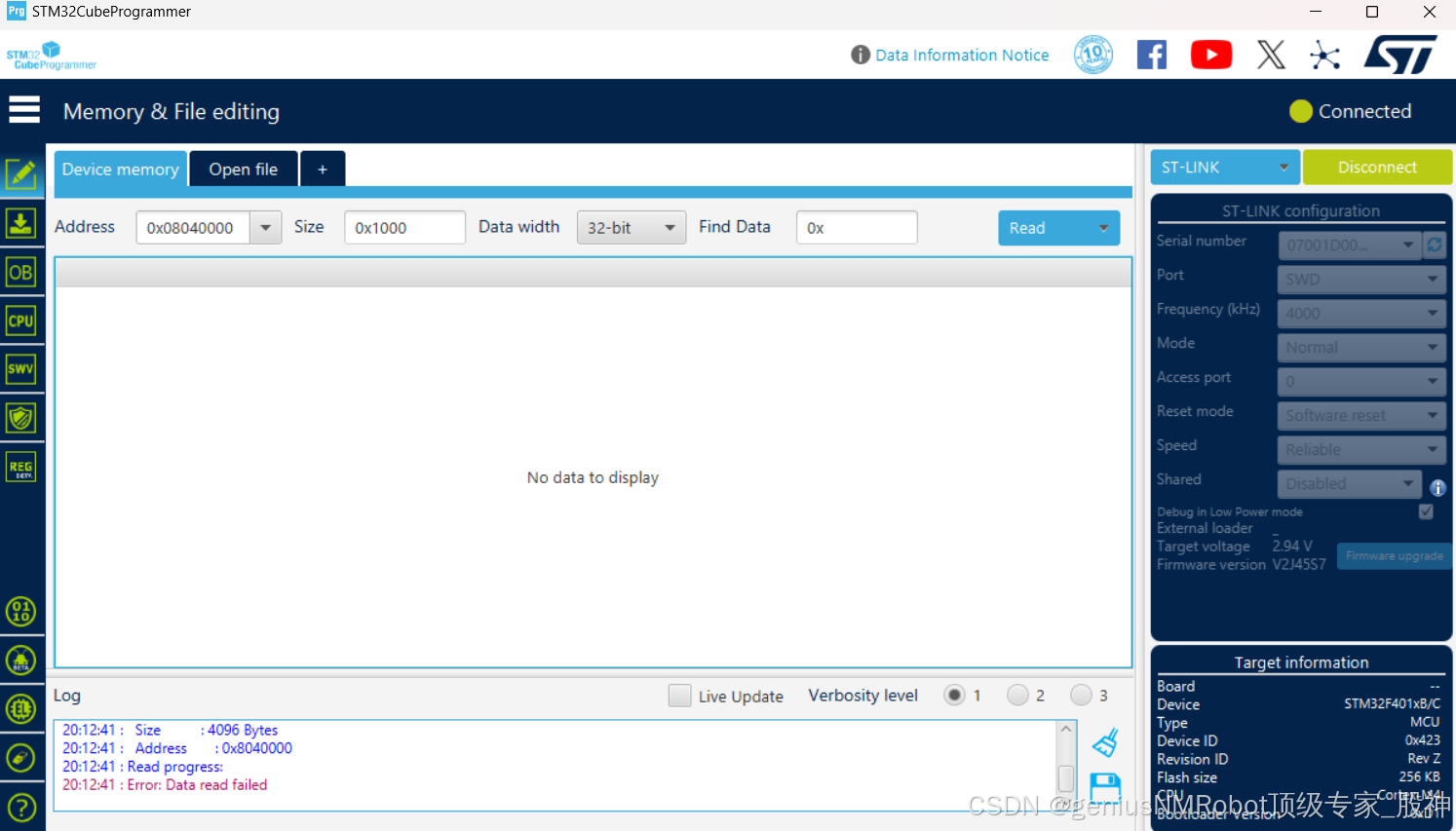The width and height of the screenshot is (1456, 831).
Task: Select verbosity level 3 radio button
Action: [1081, 695]
